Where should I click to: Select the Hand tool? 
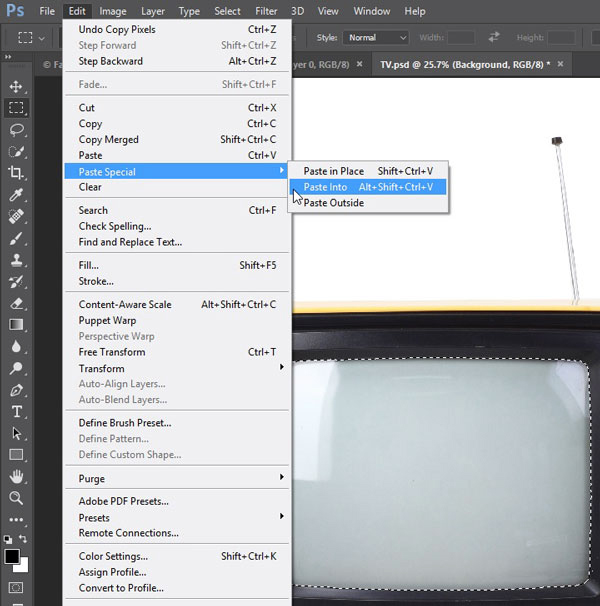pyautogui.click(x=16, y=476)
